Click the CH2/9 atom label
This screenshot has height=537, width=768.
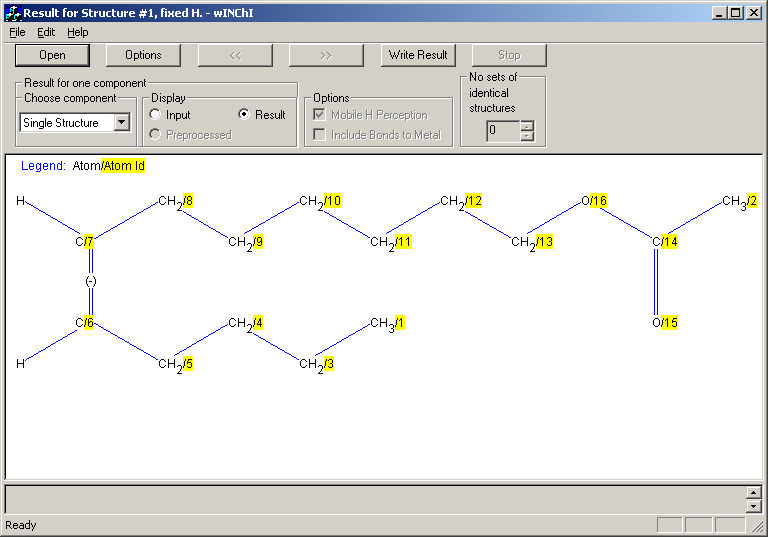245,243
